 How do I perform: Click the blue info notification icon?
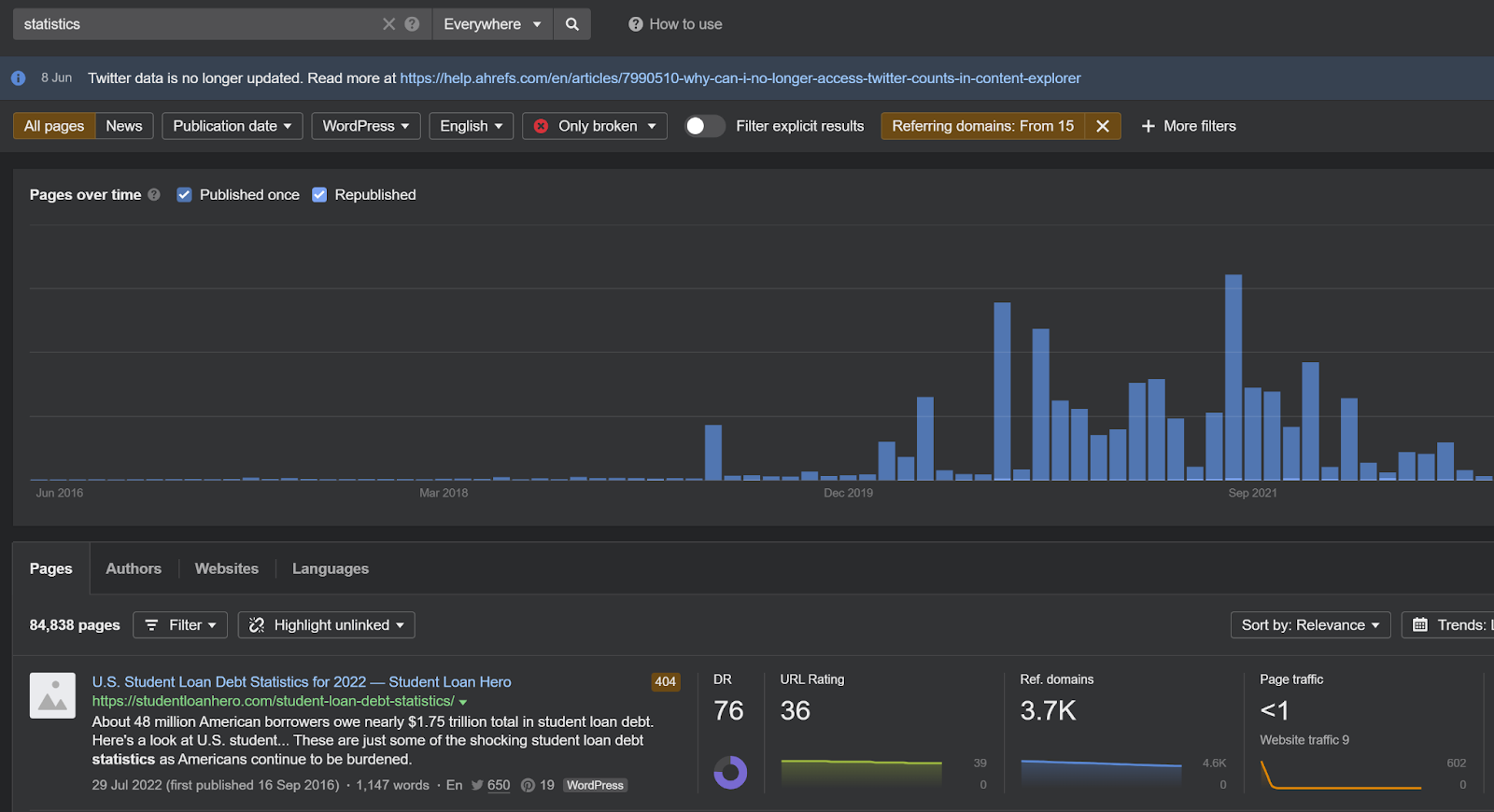pos(18,78)
